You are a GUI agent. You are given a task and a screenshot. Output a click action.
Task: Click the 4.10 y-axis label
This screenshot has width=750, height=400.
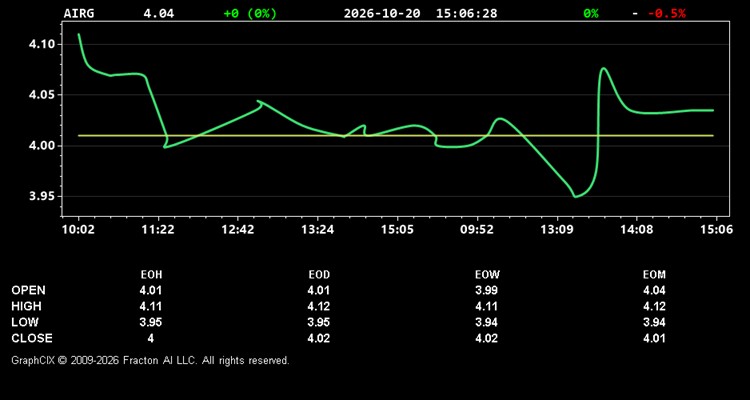coord(42,44)
